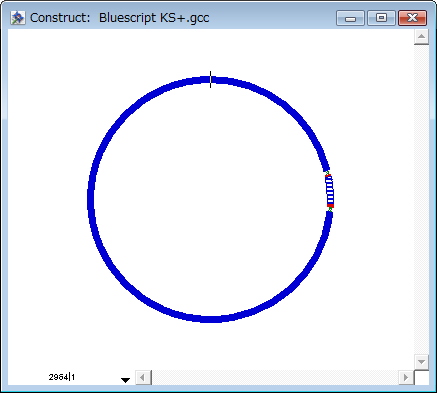The image size is (437, 393).
Task: Minimize the Bluescript KS+.gcc construct window
Action: 351,18
